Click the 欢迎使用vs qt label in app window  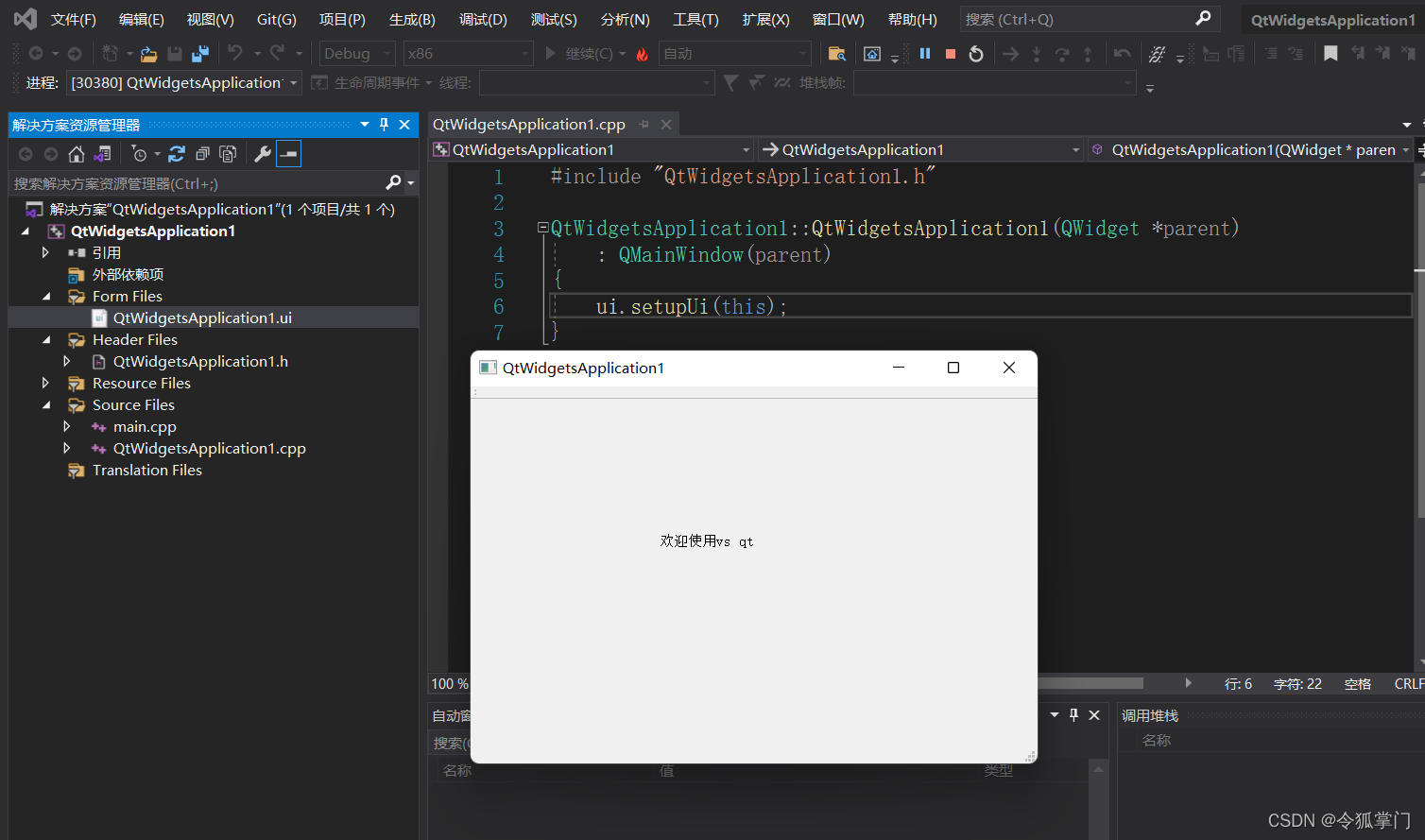click(x=707, y=541)
